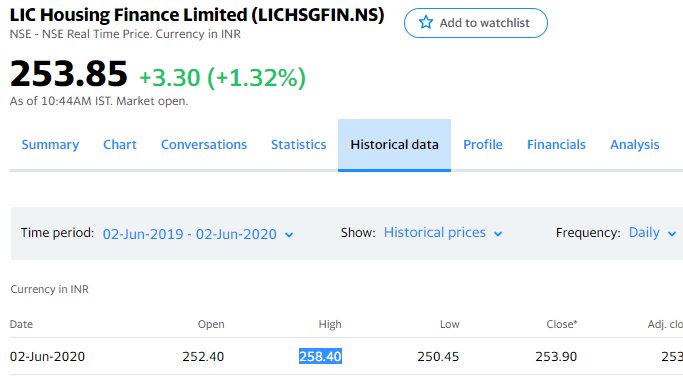Click the NSE Real Time Price subtitle
The width and height of the screenshot is (683, 384).
125,34
